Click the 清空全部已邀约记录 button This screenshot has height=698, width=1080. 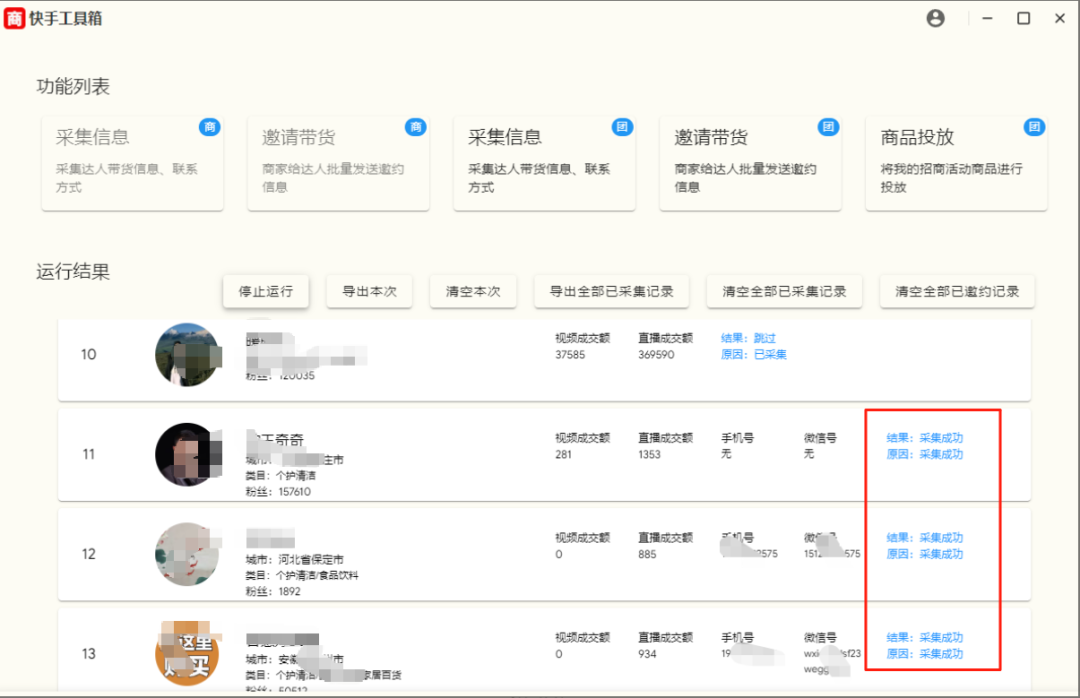956,291
